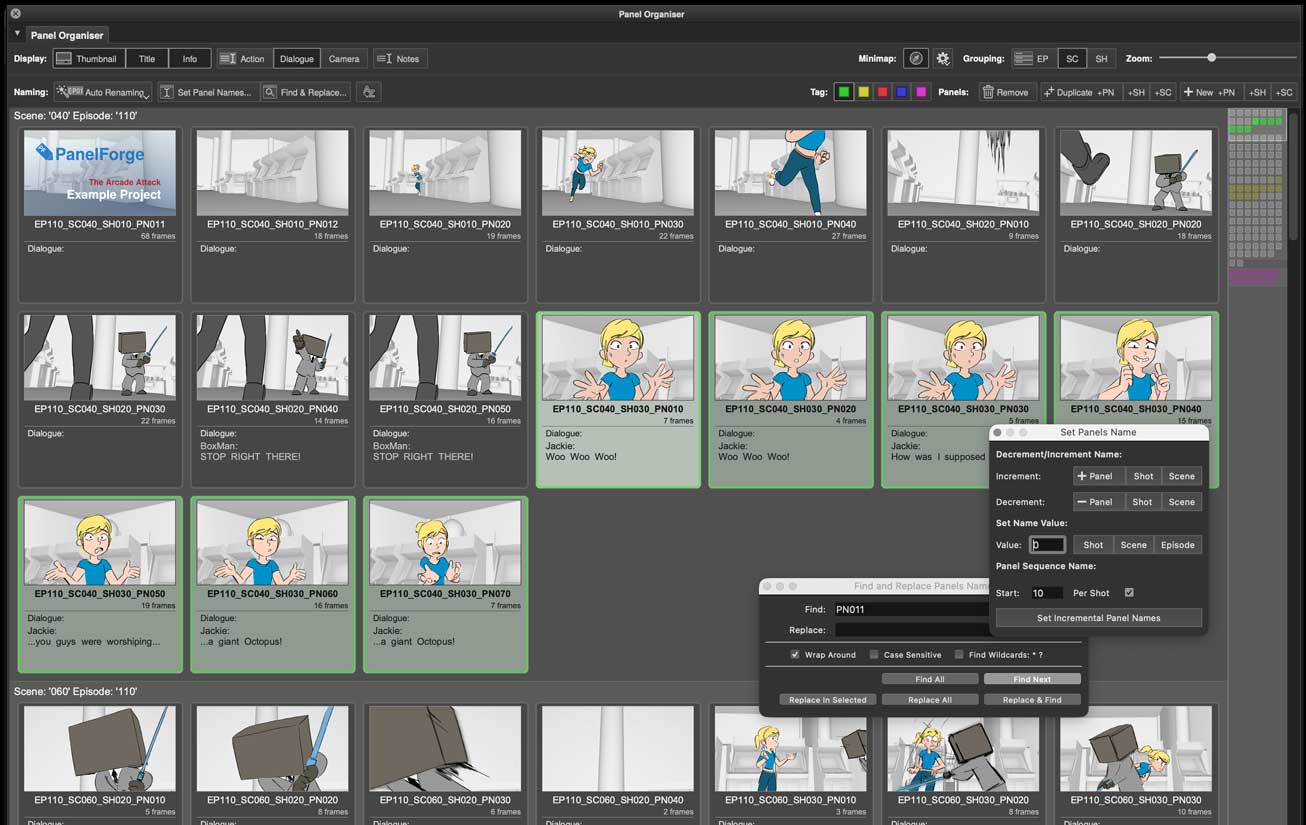
Task: Set name value for Shot
Action: (x=1093, y=545)
